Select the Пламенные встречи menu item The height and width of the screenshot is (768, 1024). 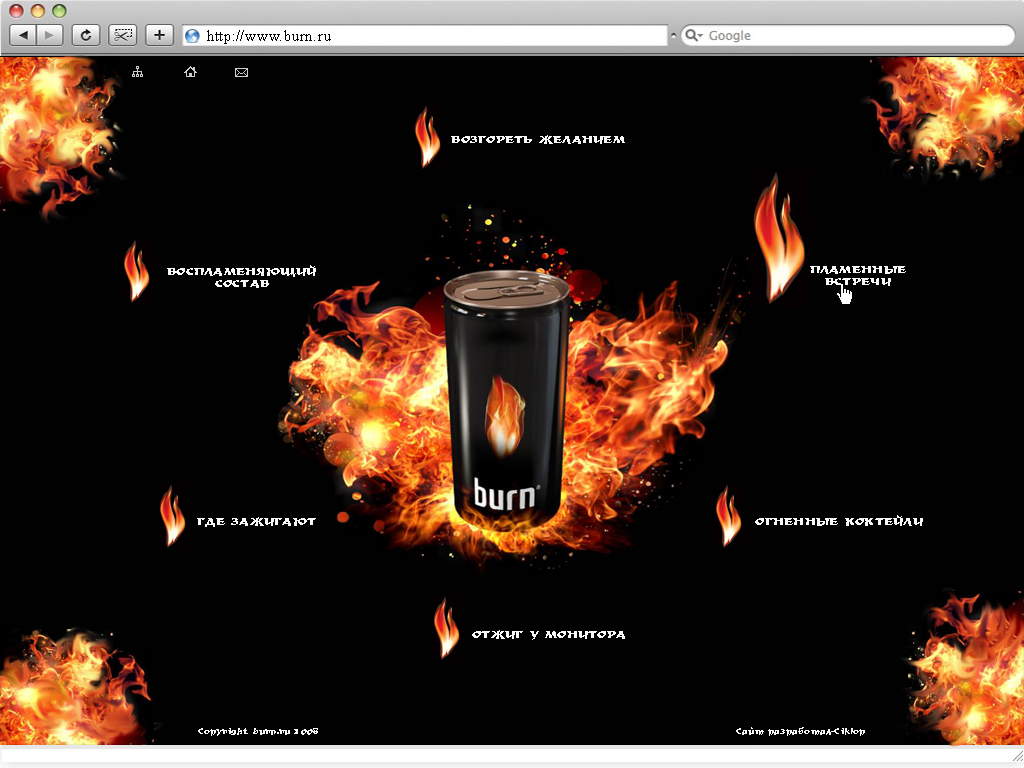(x=858, y=275)
